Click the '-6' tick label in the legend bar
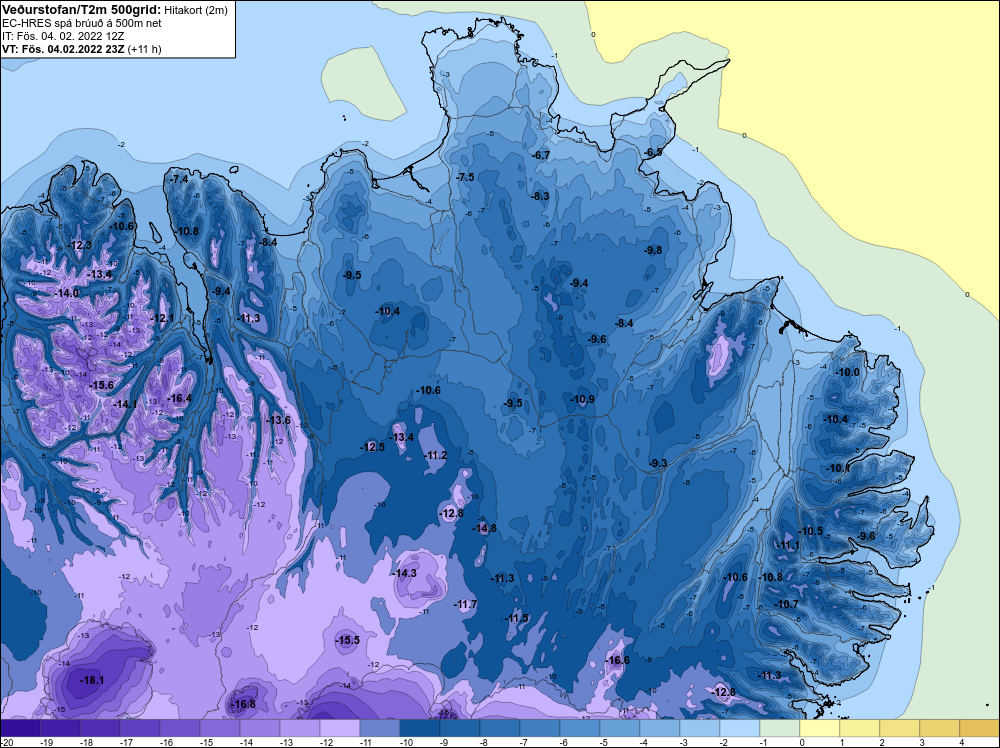 point(565,742)
